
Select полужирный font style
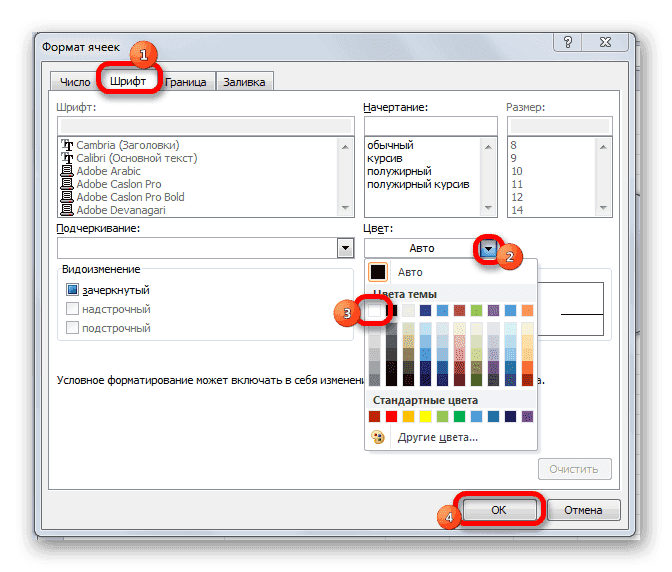(399, 171)
